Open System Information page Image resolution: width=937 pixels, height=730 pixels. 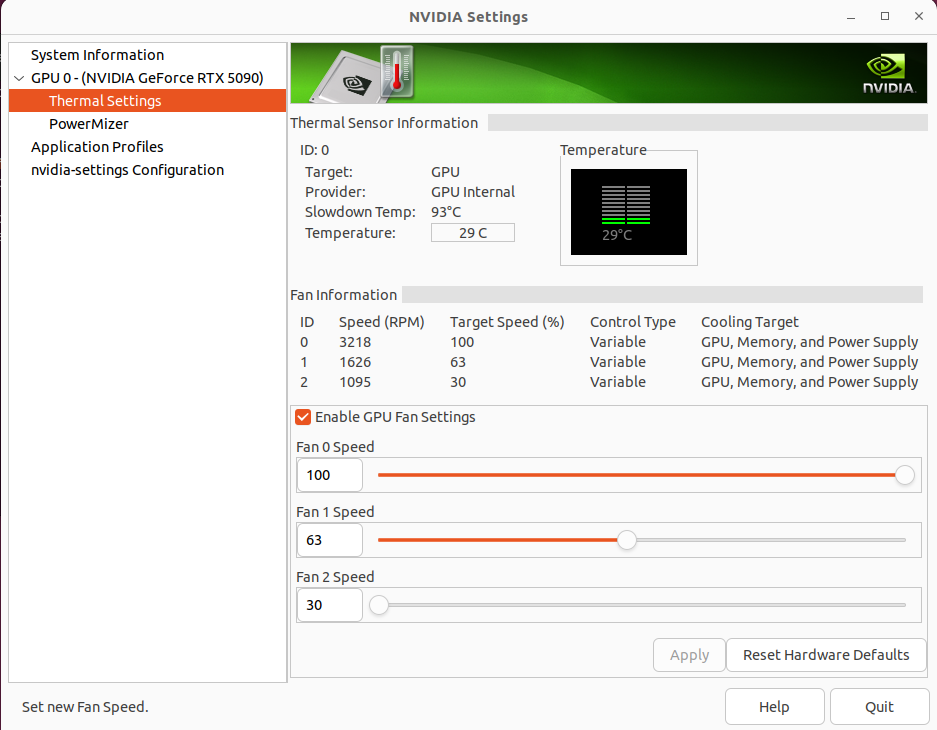[97, 55]
